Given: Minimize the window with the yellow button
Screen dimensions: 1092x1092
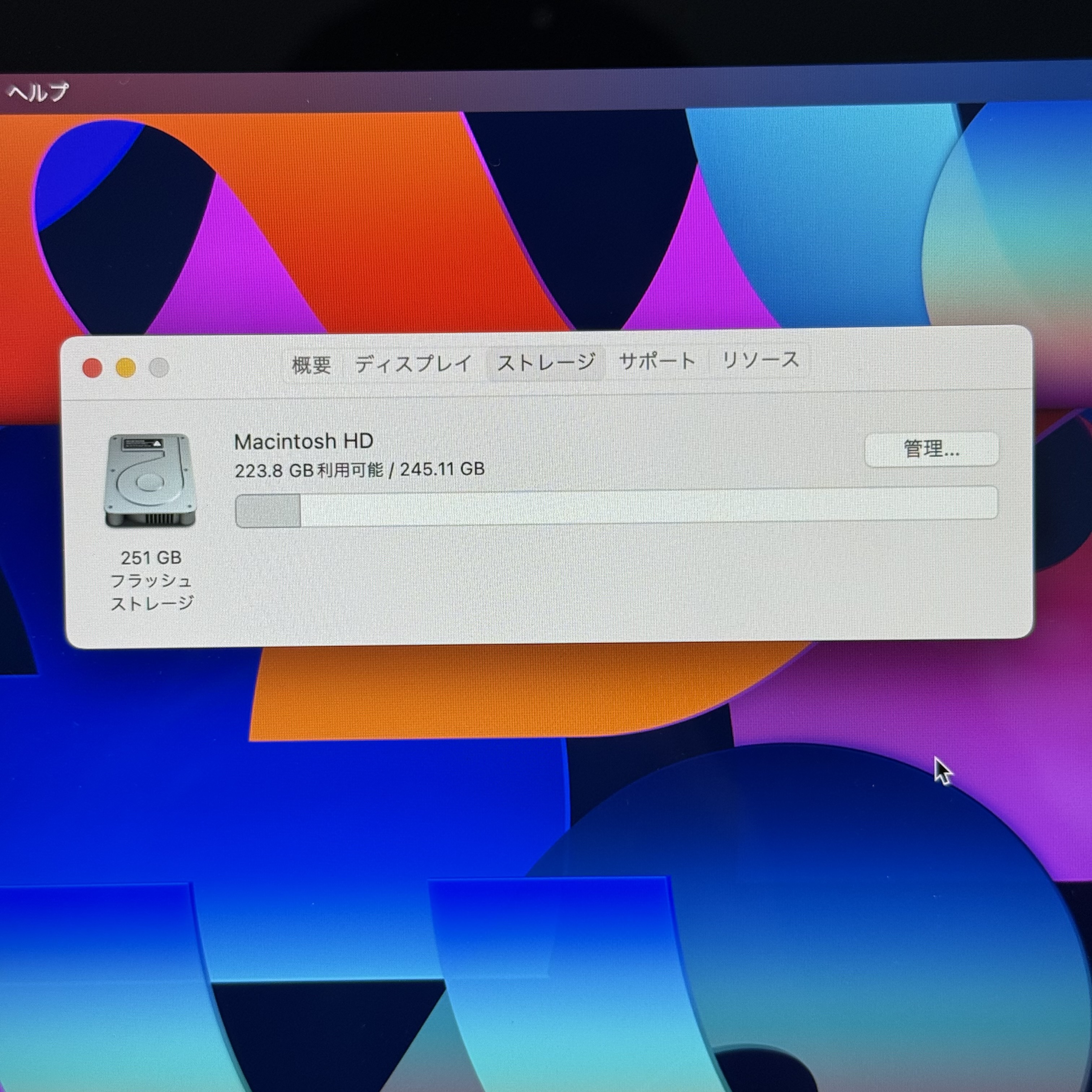Looking at the screenshot, I should (x=125, y=368).
